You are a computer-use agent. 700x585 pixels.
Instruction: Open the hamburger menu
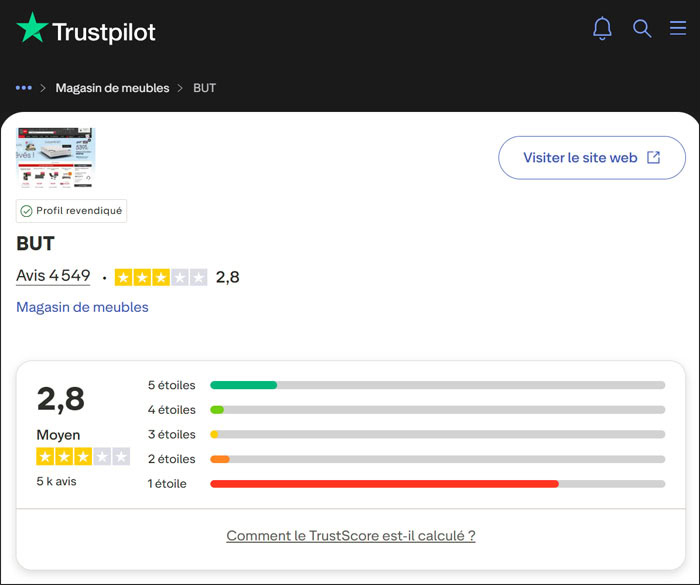coord(678,28)
